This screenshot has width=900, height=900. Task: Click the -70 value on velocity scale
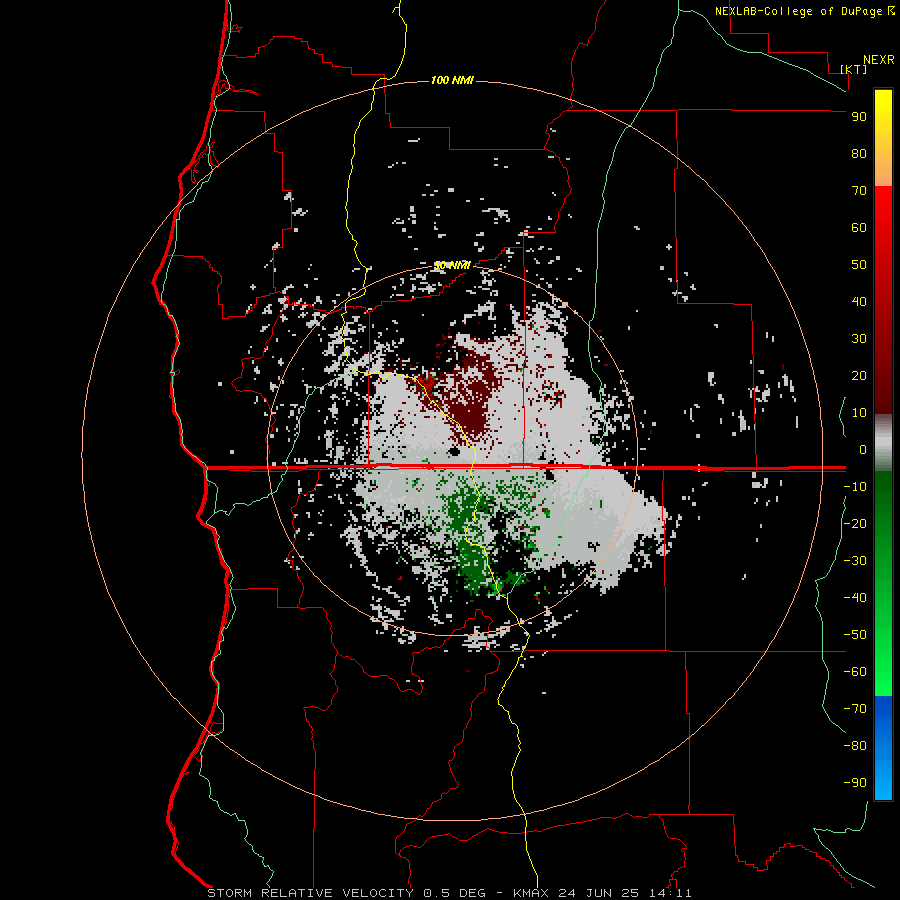(x=855, y=709)
